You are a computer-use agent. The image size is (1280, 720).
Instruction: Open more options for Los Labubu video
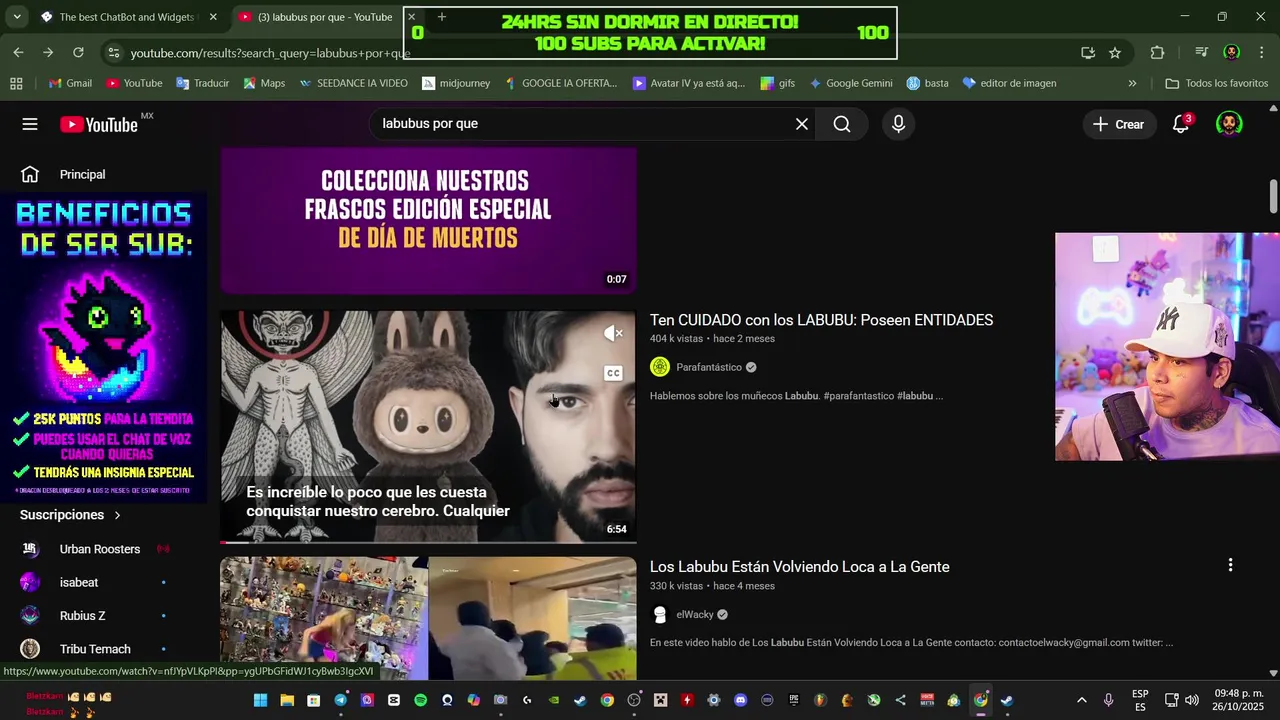1230,565
